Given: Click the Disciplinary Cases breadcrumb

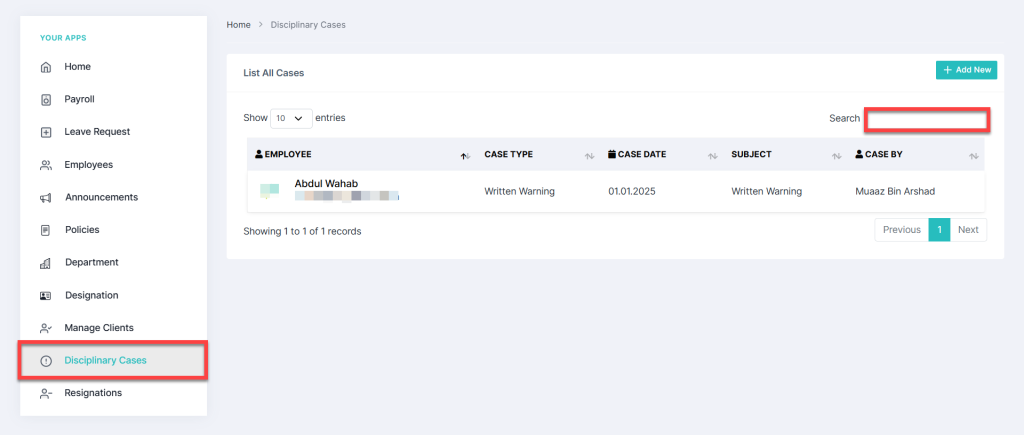Looking at the screenshot, I should 308,25.
